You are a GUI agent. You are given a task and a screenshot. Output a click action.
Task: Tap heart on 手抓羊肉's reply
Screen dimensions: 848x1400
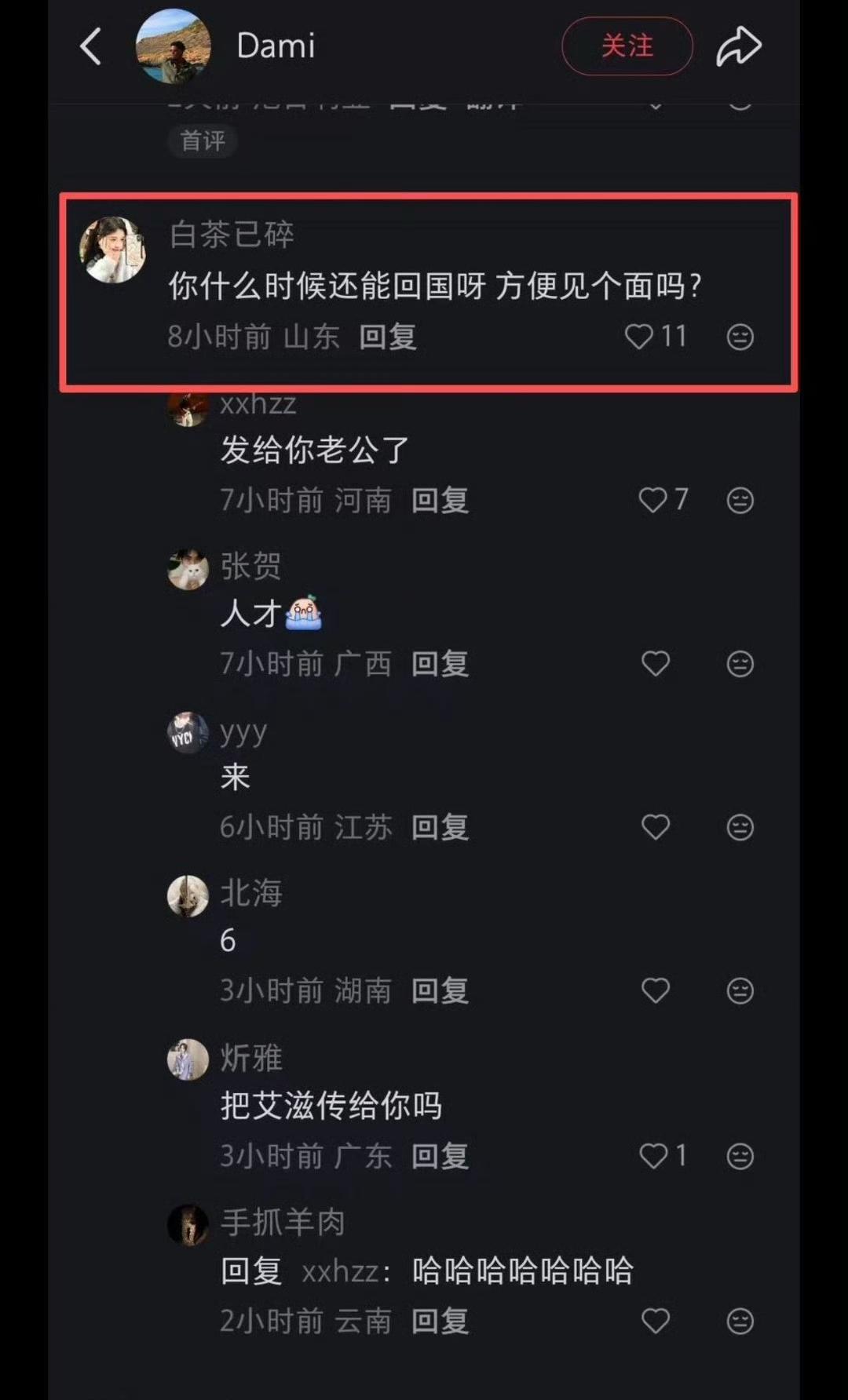pos(656,1321)
